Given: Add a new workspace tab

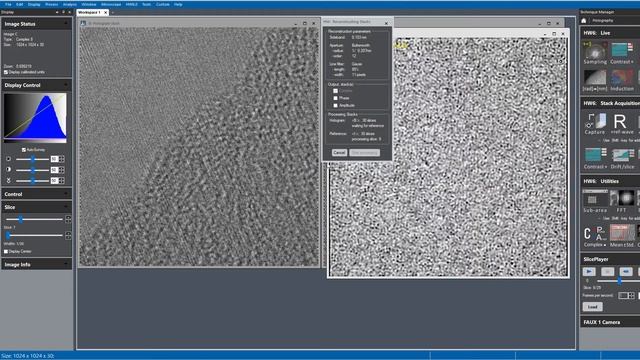Looking at the screenshot, I should point(113,13).
